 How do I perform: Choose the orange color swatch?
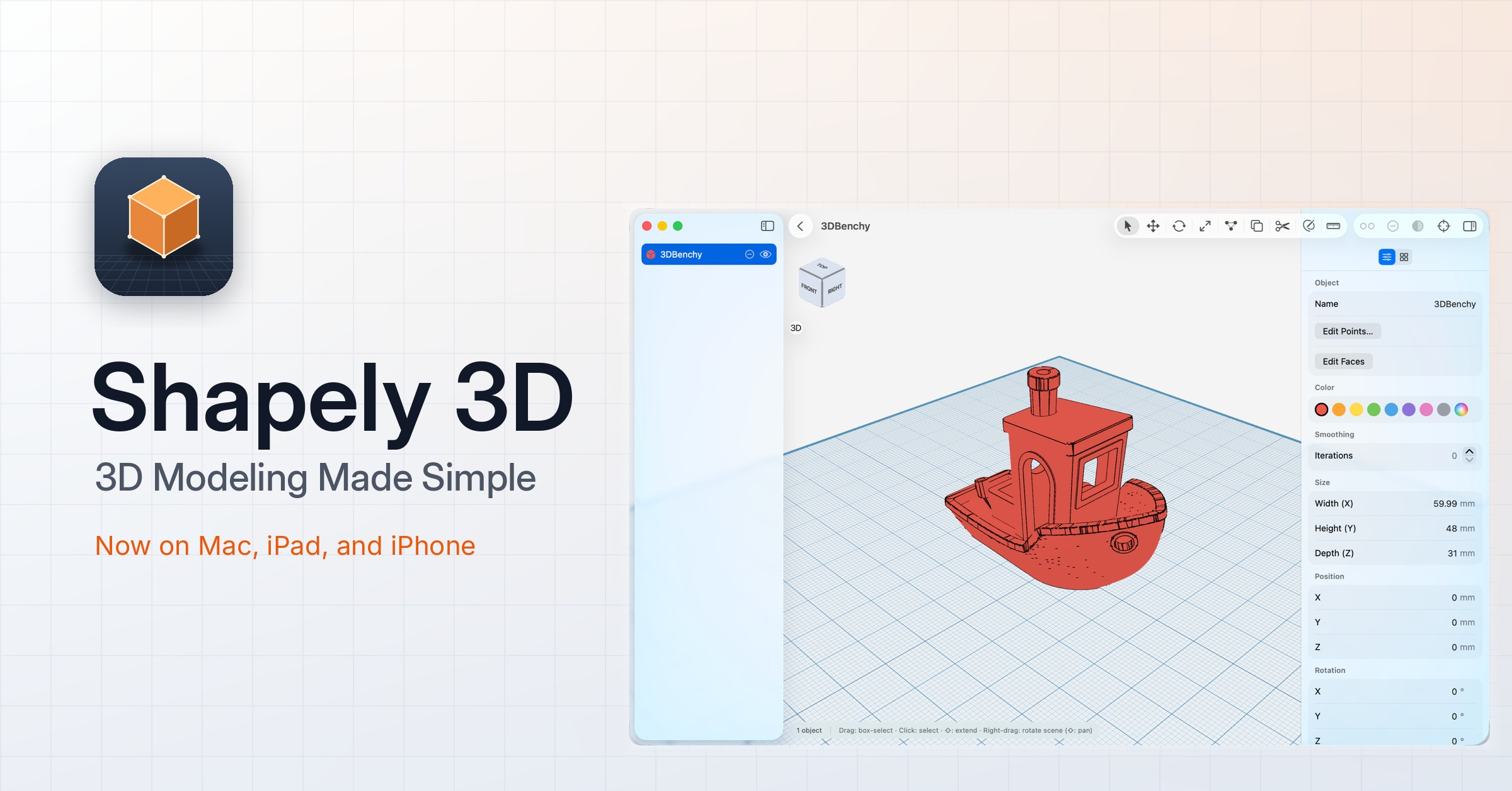click(1339, 410)
